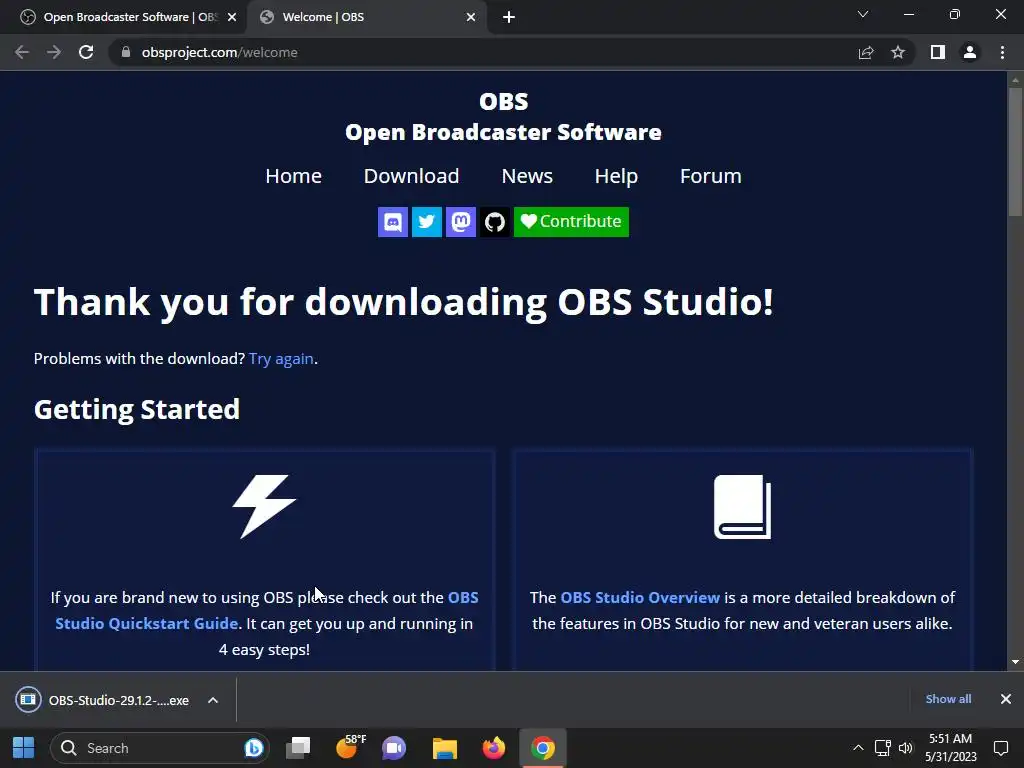Open the Home navigation link
Screen dimensions: 1024x768
coord(293,176)
